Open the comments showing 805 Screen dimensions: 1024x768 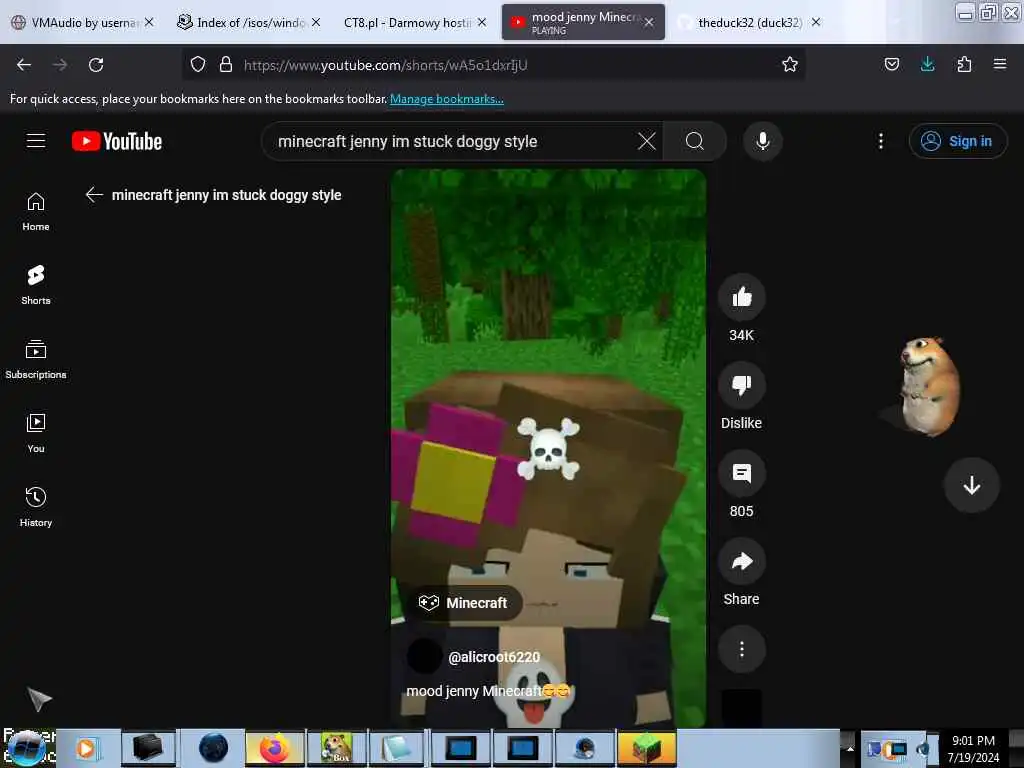click(x=741, y=473)
